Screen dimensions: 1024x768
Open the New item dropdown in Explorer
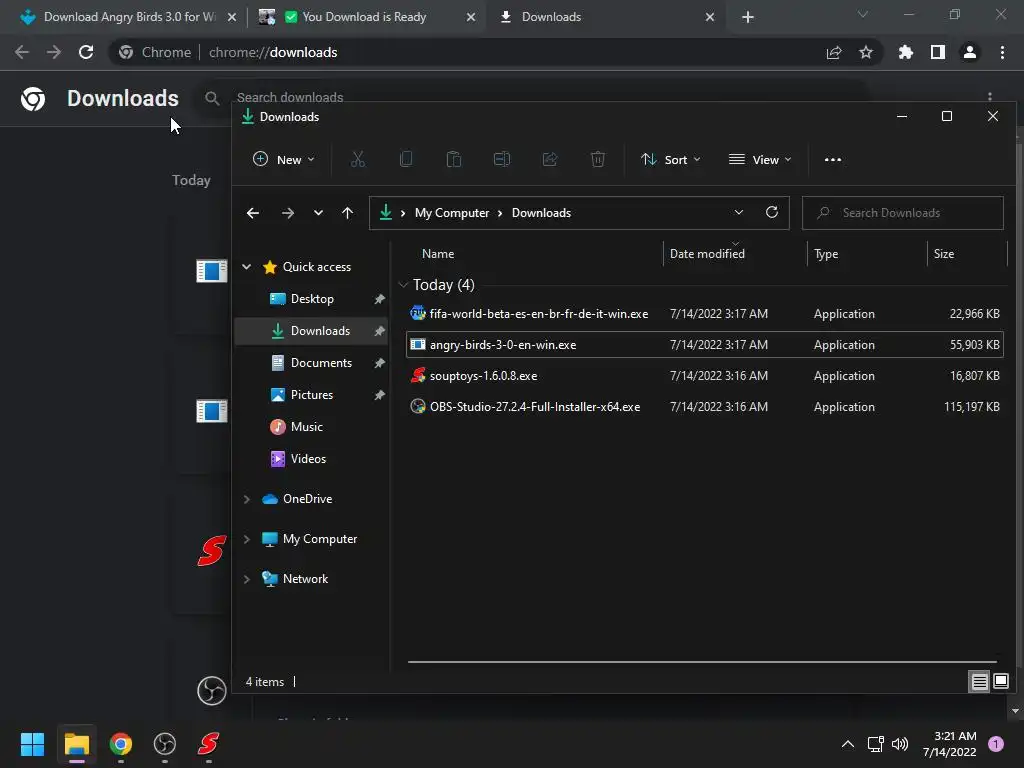click(x=284, y=159)
